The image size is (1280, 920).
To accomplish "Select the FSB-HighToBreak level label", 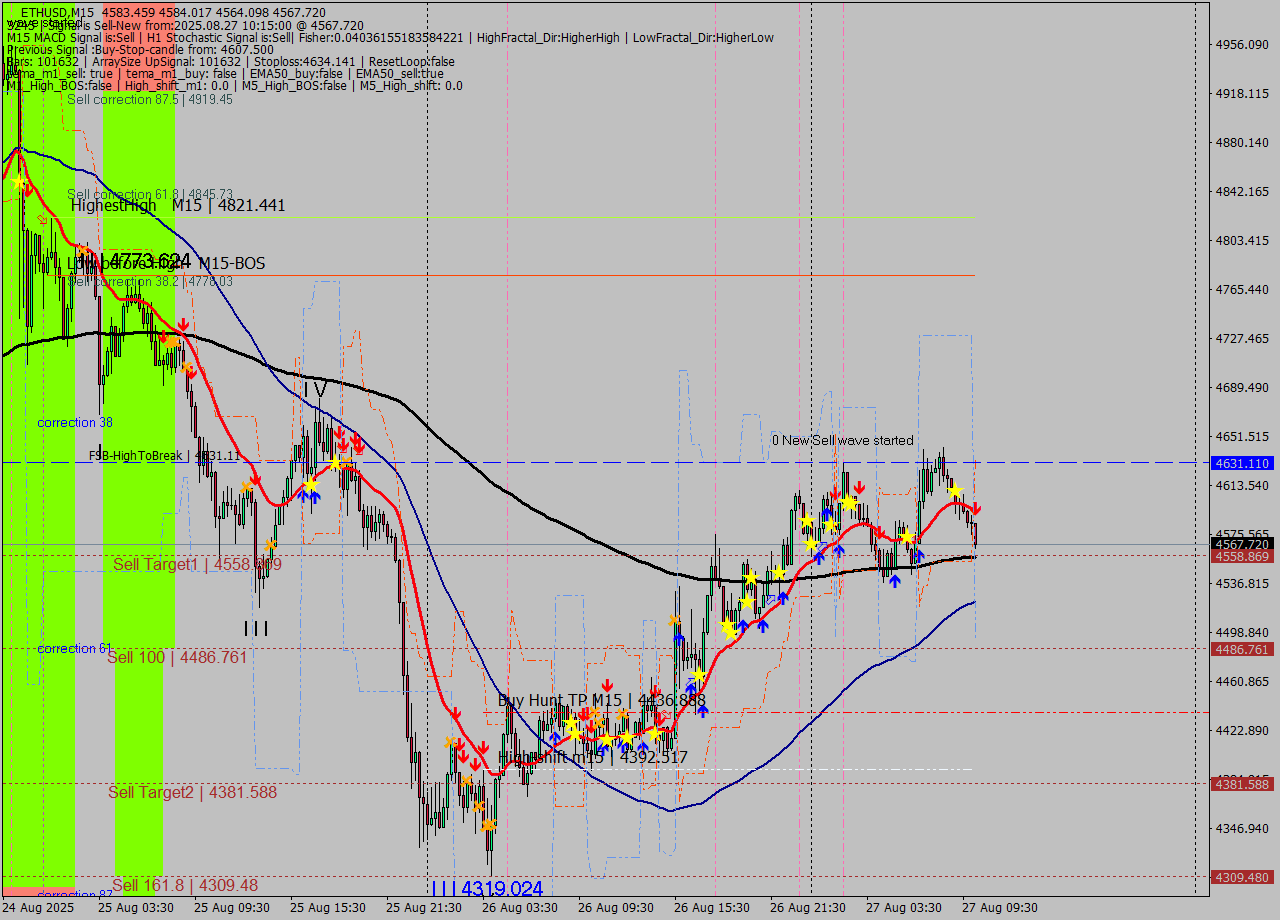I will pos(165,456).
